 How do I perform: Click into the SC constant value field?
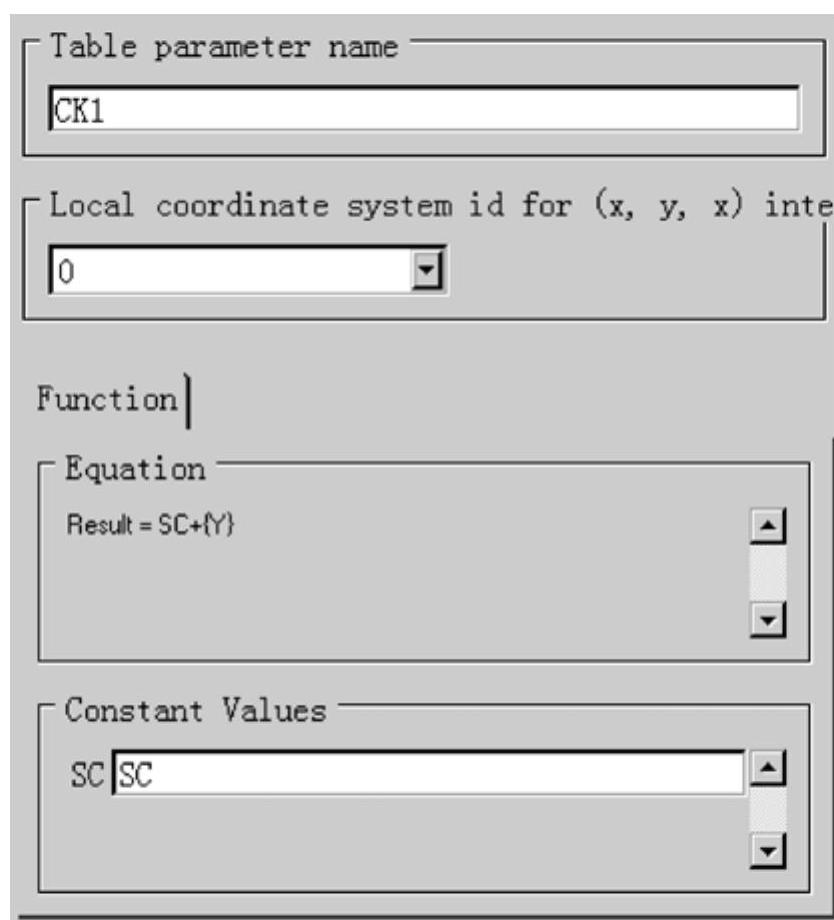coord(428,774)
